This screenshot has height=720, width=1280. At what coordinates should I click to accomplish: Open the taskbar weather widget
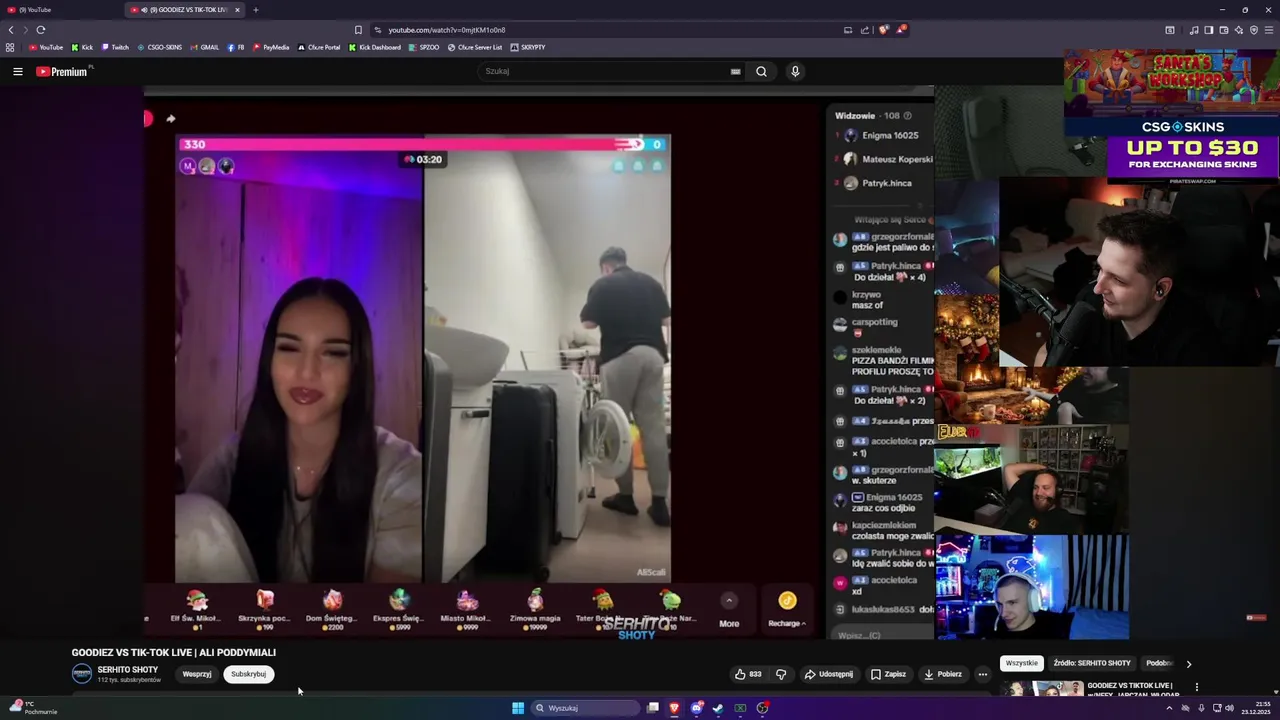33,708
